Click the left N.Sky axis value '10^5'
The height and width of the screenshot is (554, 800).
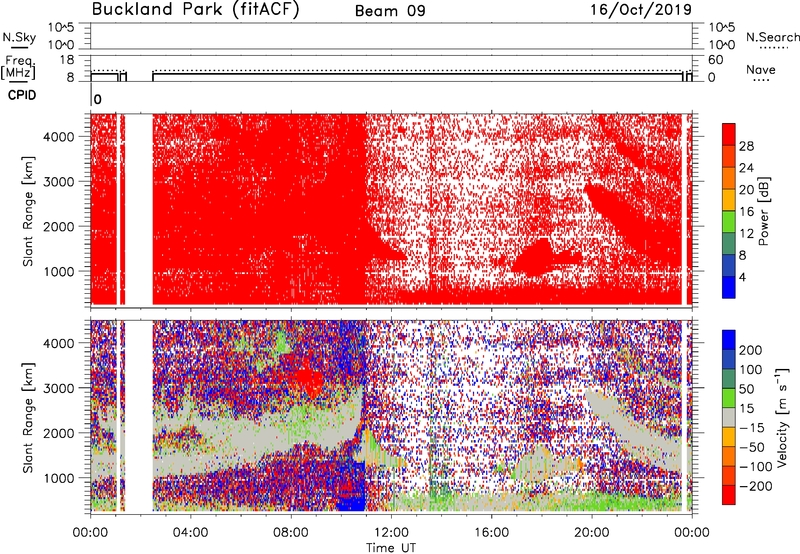[61, 27]
